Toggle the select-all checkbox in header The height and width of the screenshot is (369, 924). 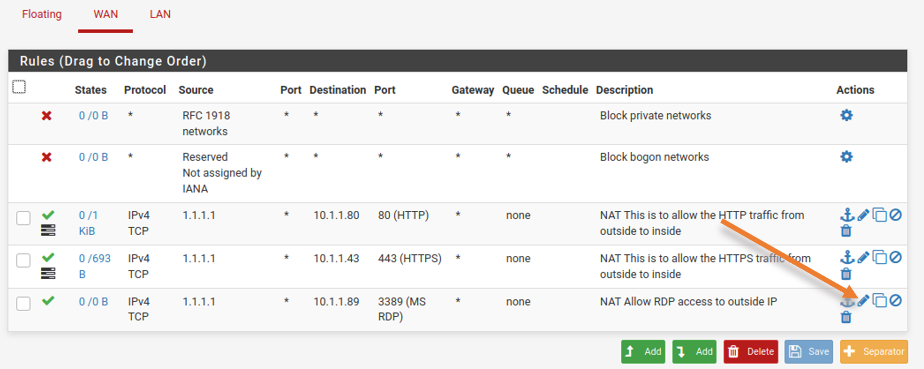click(x=19, y=87)
